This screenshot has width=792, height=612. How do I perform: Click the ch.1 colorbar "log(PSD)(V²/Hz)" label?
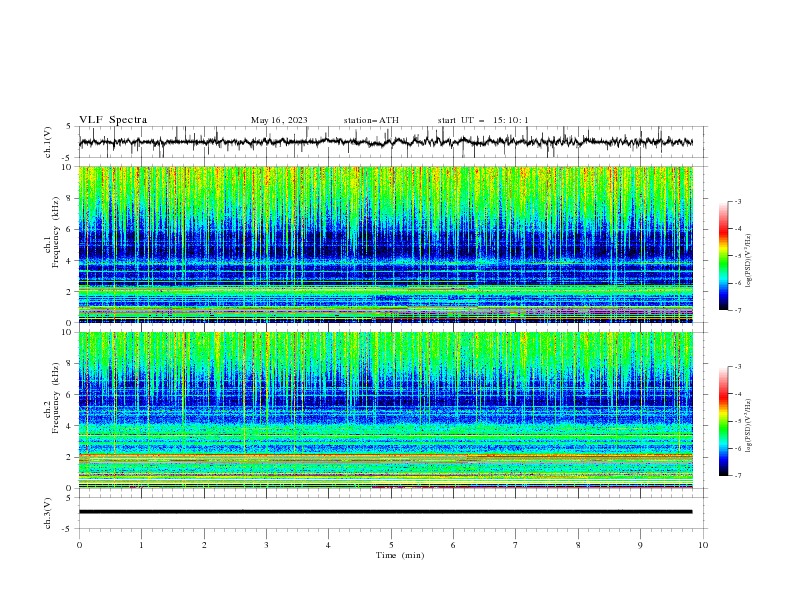pyautogui.click(x=748, y=260)
